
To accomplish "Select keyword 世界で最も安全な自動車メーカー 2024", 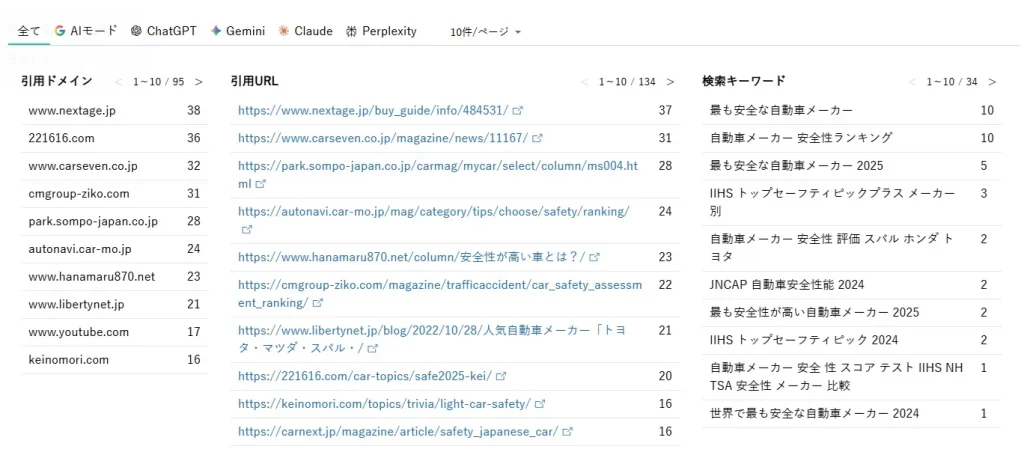I will coord(852,414).
